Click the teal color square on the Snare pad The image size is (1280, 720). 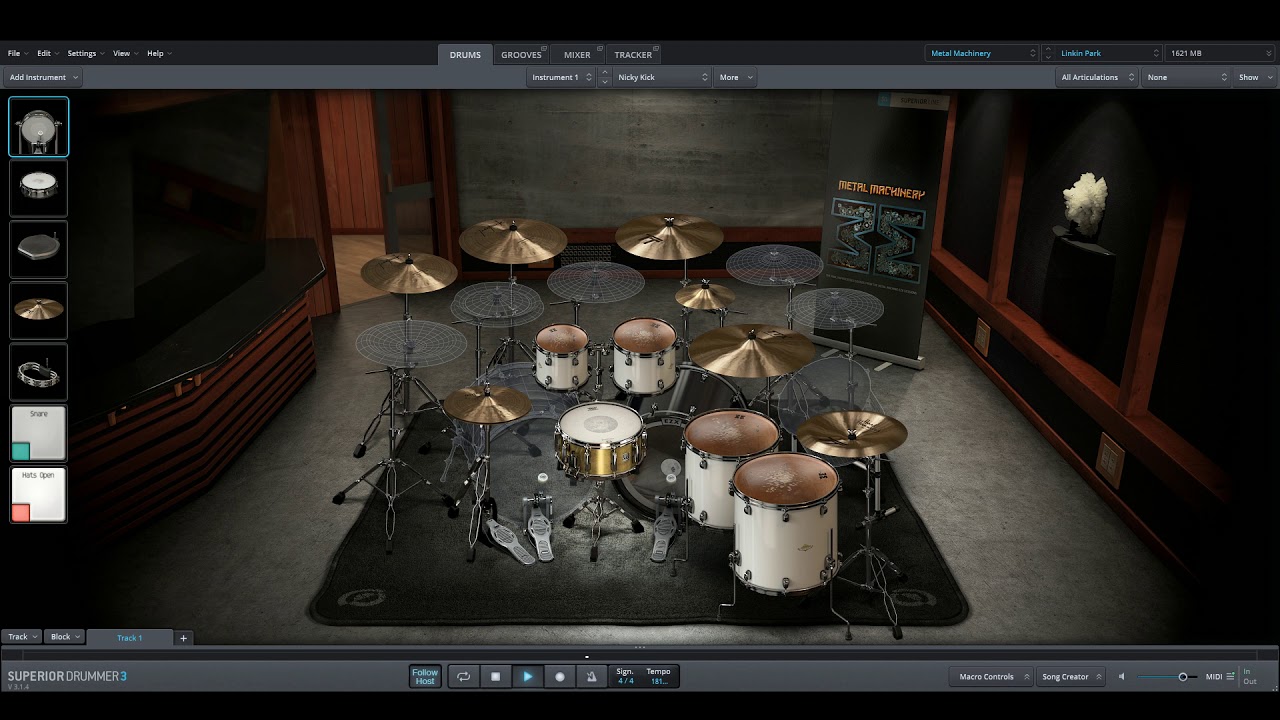[x=21, y=451]
